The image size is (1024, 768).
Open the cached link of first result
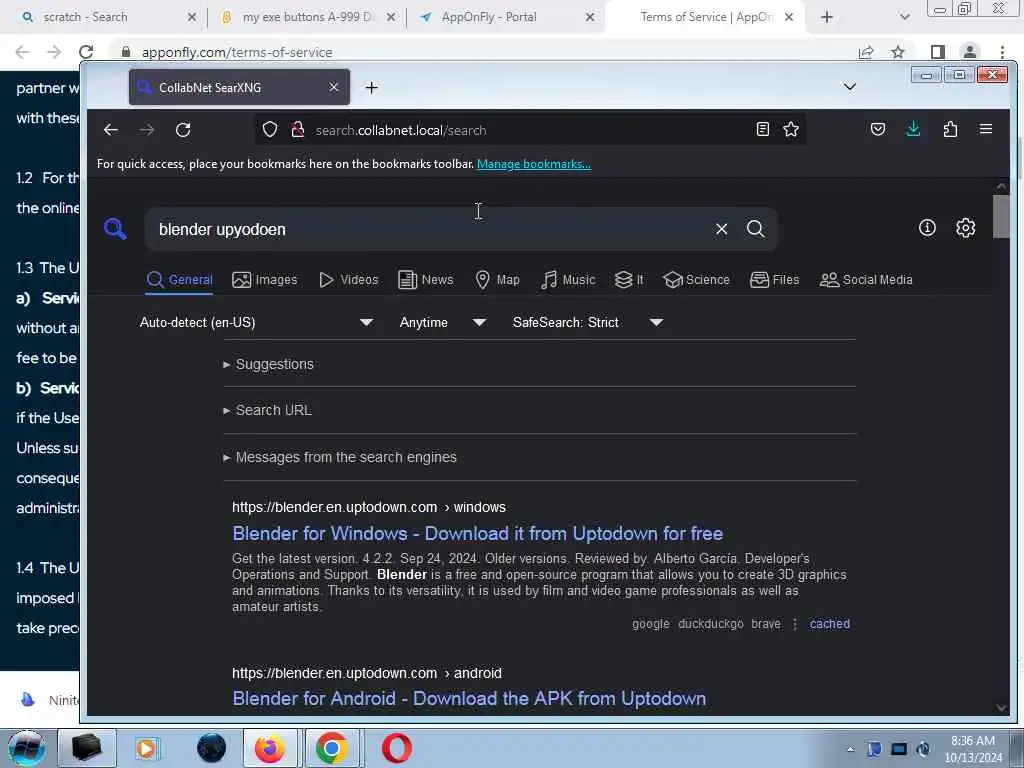point(829,624)
